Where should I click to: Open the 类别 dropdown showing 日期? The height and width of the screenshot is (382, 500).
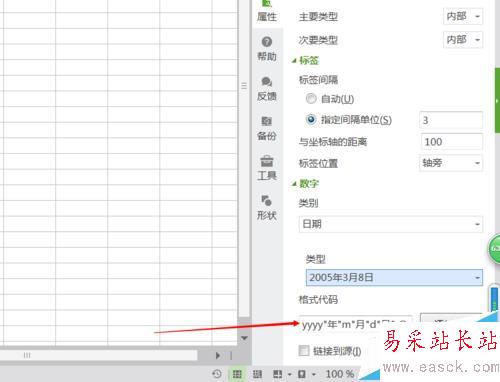(x=391, y=224)
